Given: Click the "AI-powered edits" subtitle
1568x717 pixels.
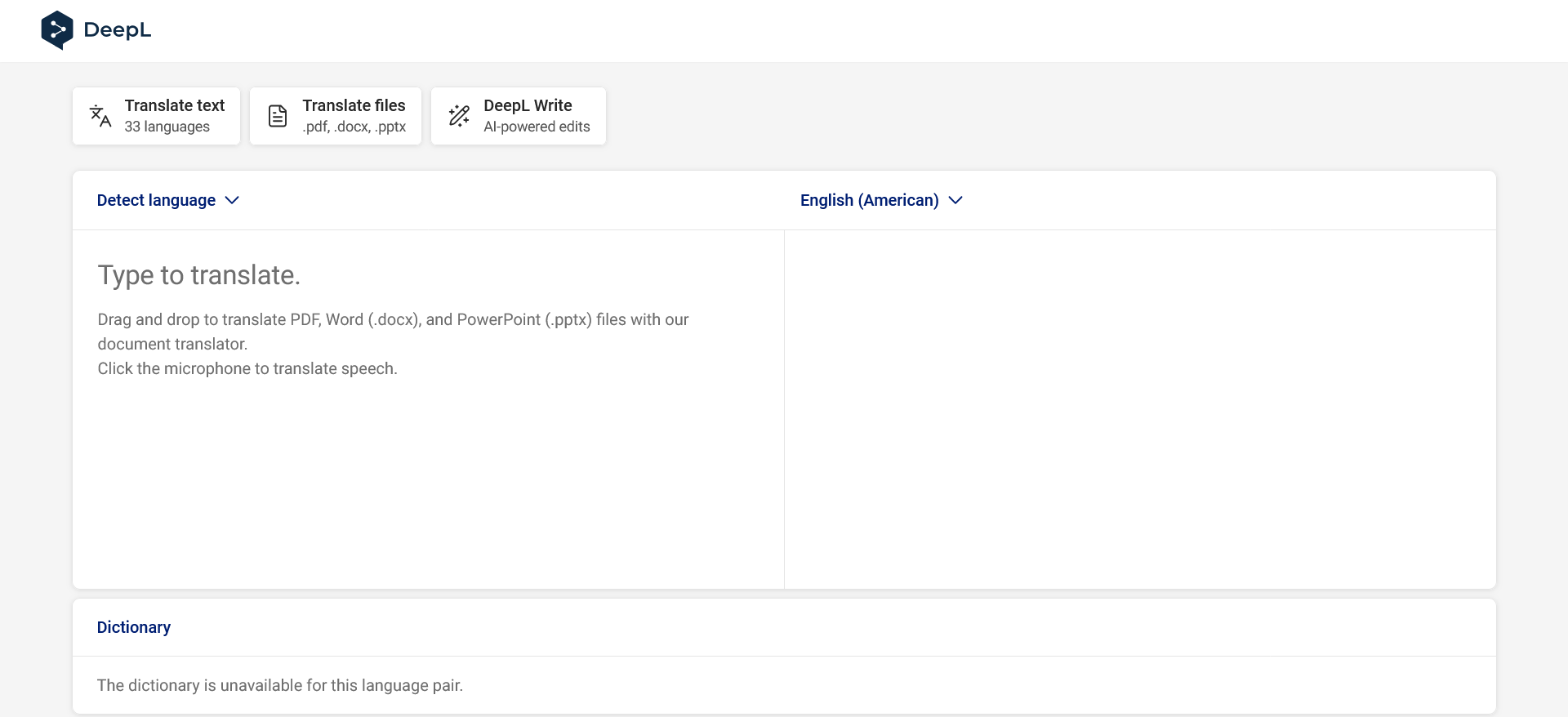Looking at the screenshot, I should pos(537,127).
